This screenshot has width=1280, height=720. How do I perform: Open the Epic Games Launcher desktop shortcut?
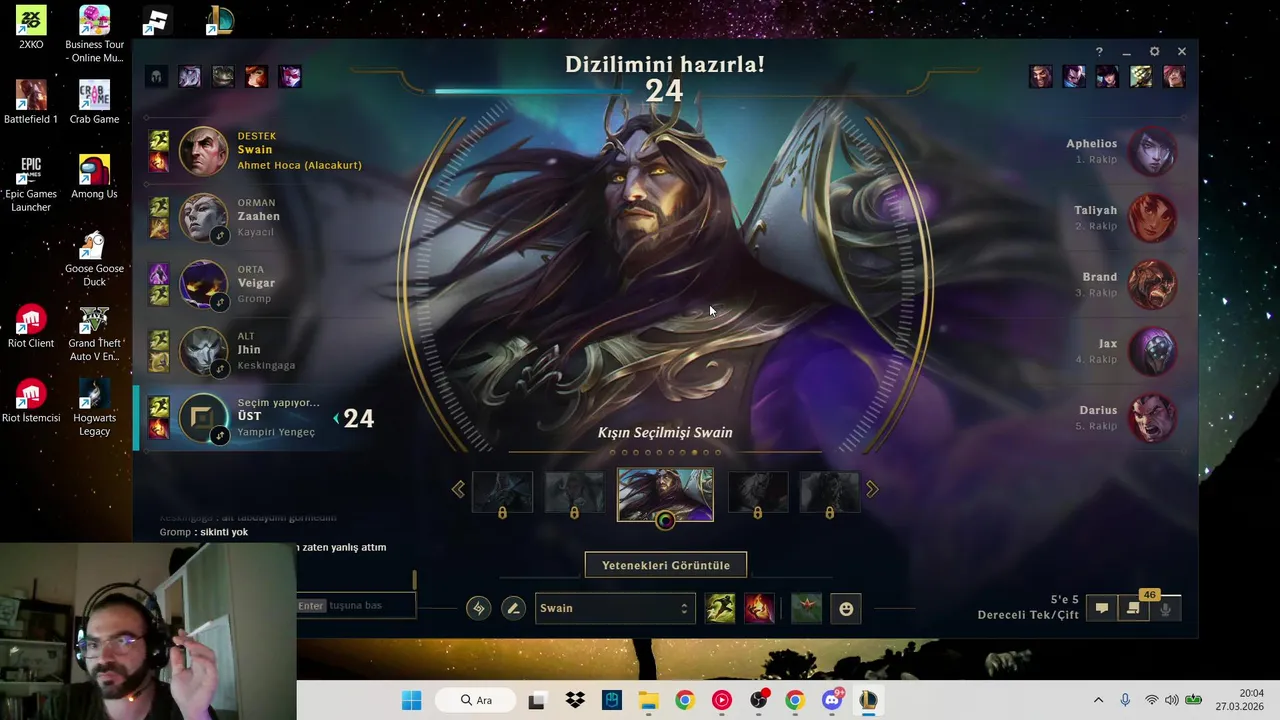(x=31, y=183)
